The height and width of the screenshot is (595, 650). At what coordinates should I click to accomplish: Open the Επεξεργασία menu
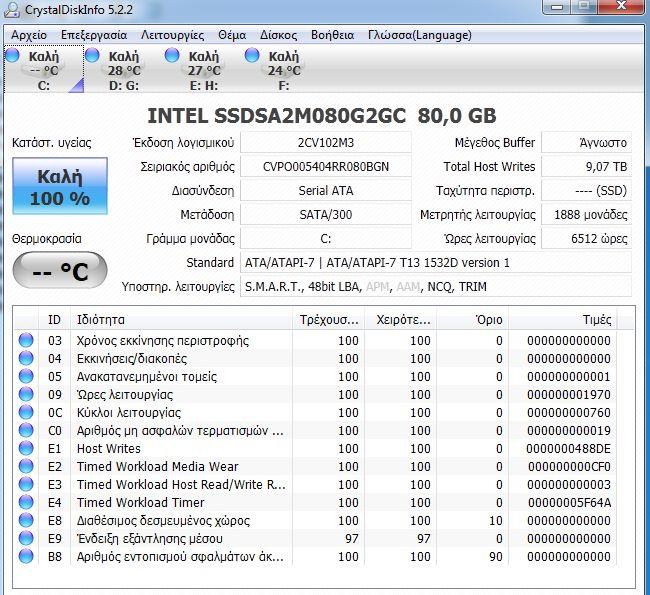click(94, 35)
